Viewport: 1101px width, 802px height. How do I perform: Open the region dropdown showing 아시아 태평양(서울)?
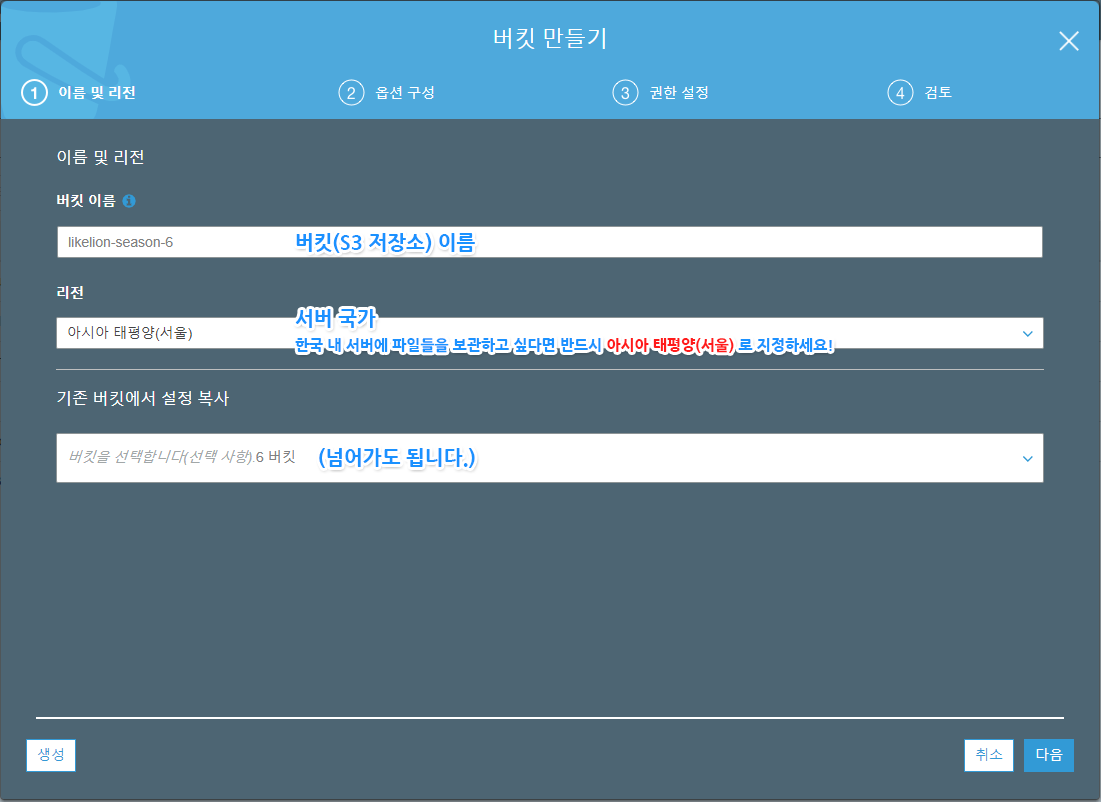pos(550,333)
